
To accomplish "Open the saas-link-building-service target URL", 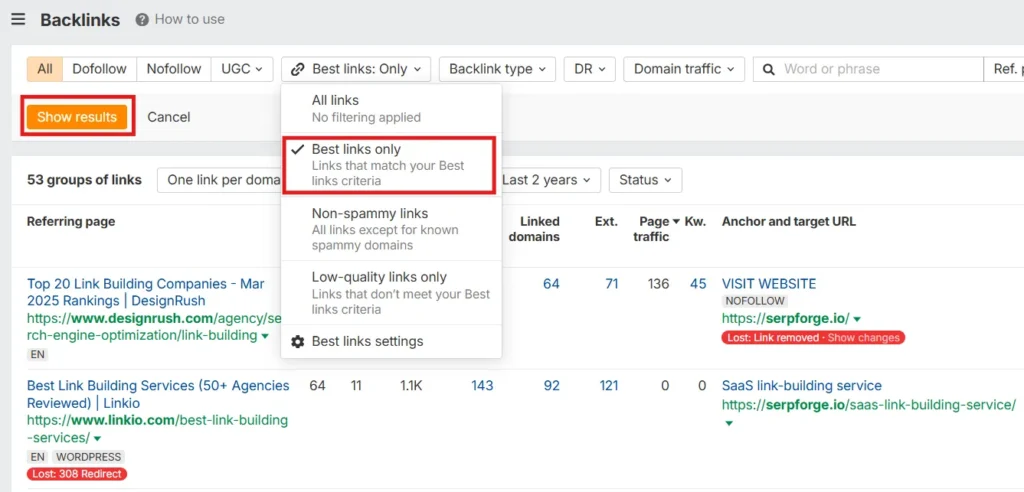I will click(x=869, y=404).
